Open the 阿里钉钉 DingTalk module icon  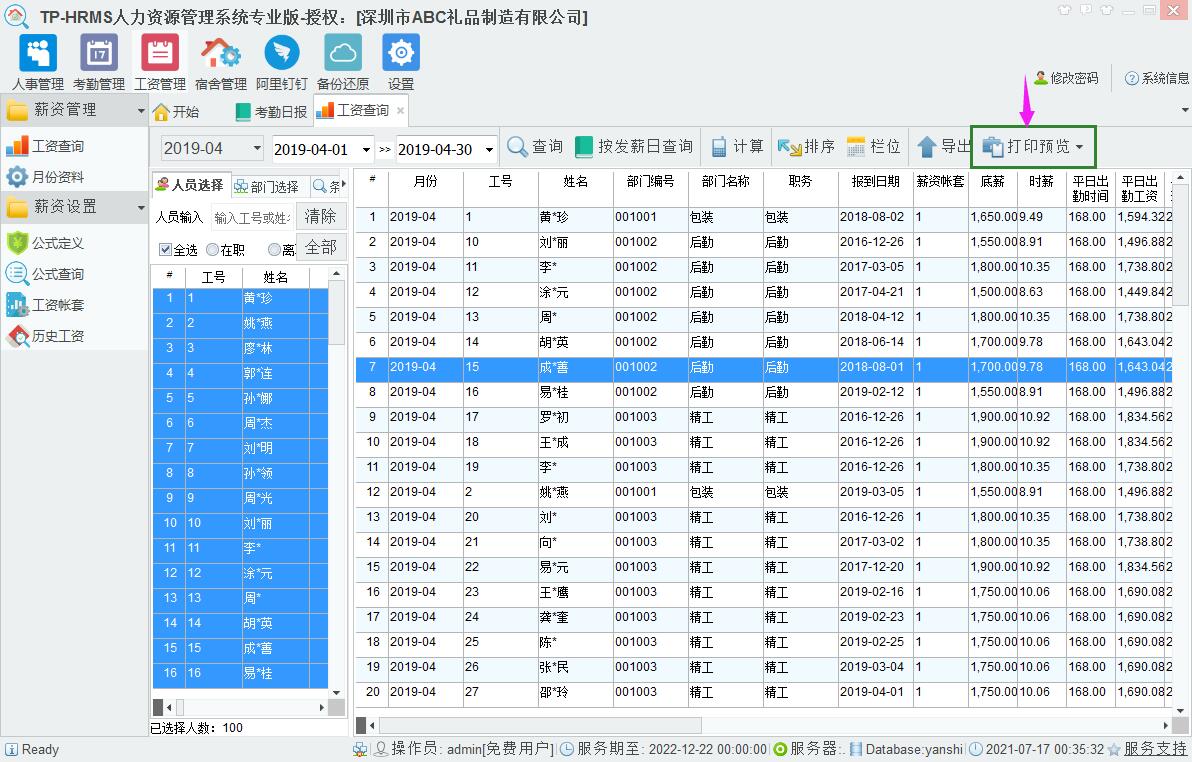(281, 62)
